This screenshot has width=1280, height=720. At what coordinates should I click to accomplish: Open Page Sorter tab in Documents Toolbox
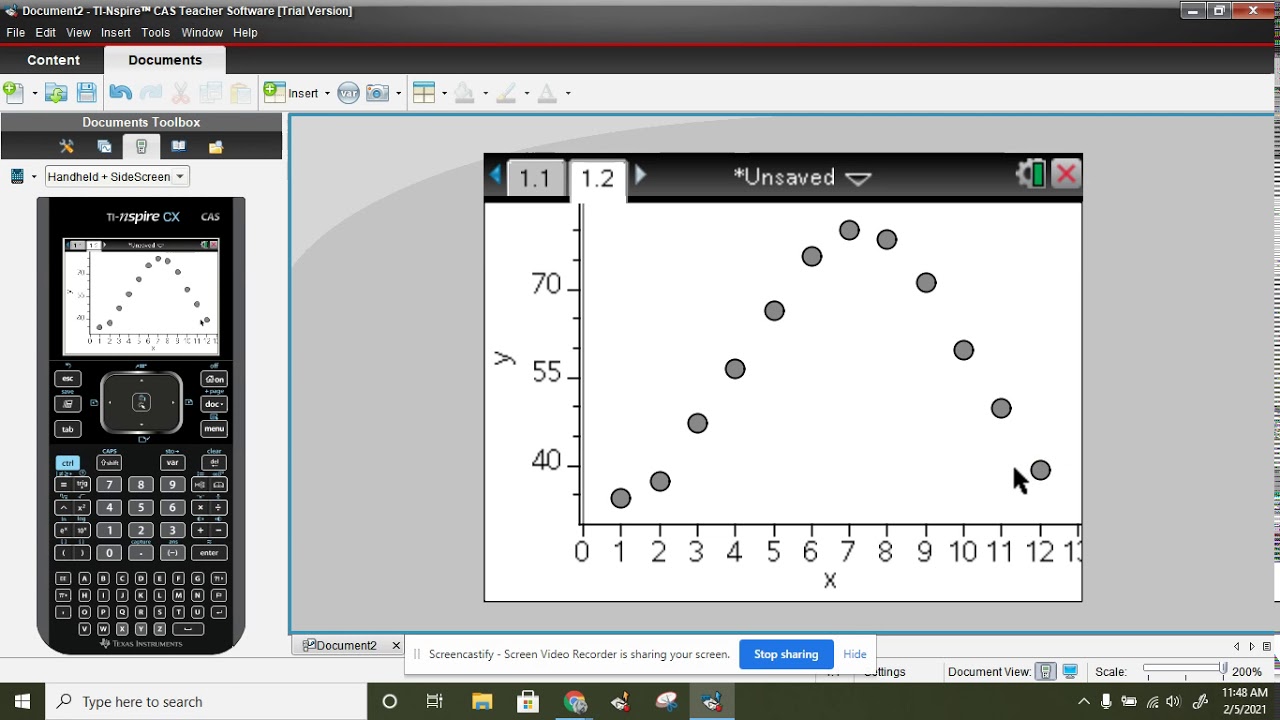click(104, 147)
